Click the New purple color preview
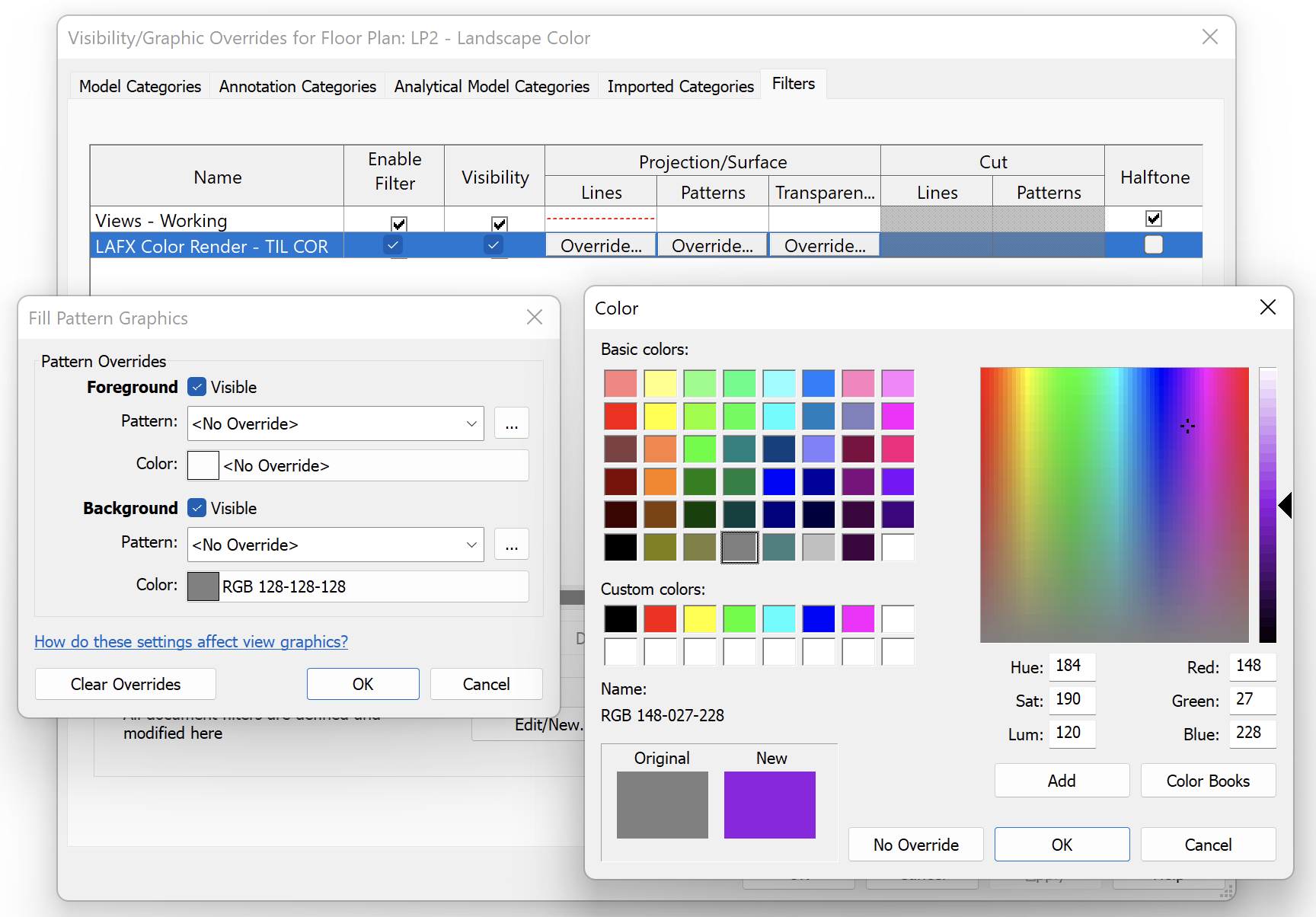1316x917 pixels. (770, 805)
